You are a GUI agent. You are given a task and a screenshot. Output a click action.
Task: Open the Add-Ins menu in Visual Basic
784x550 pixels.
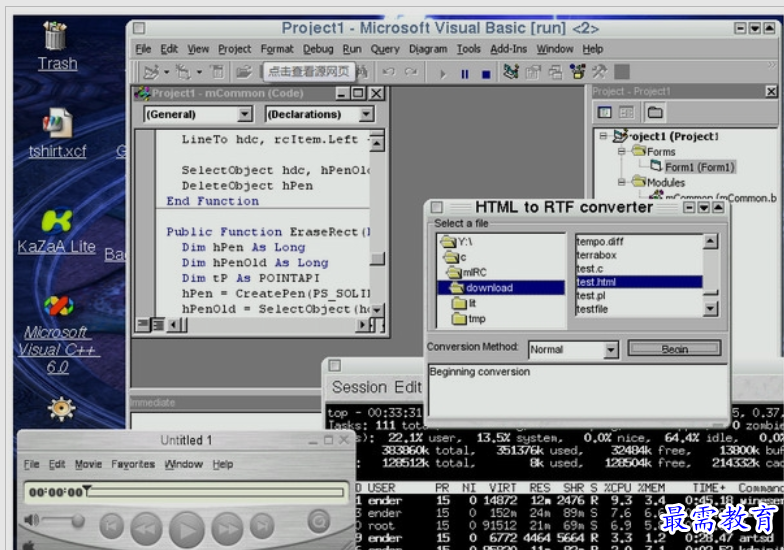coord(508,49)
